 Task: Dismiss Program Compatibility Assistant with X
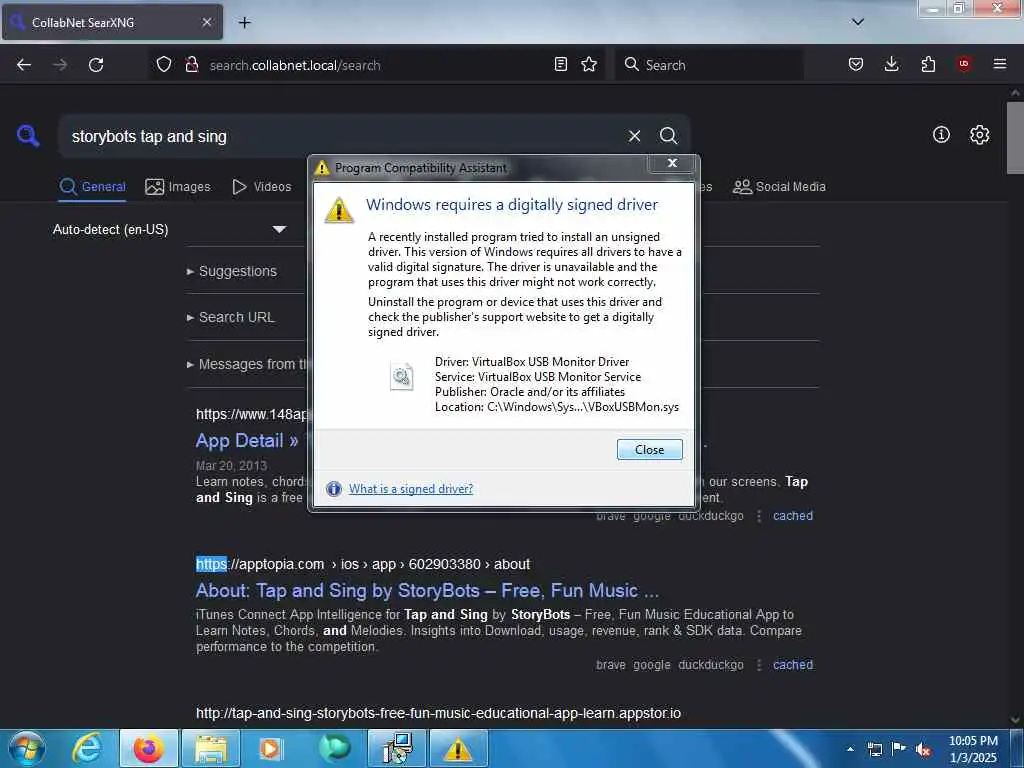(x=672, y=163)
